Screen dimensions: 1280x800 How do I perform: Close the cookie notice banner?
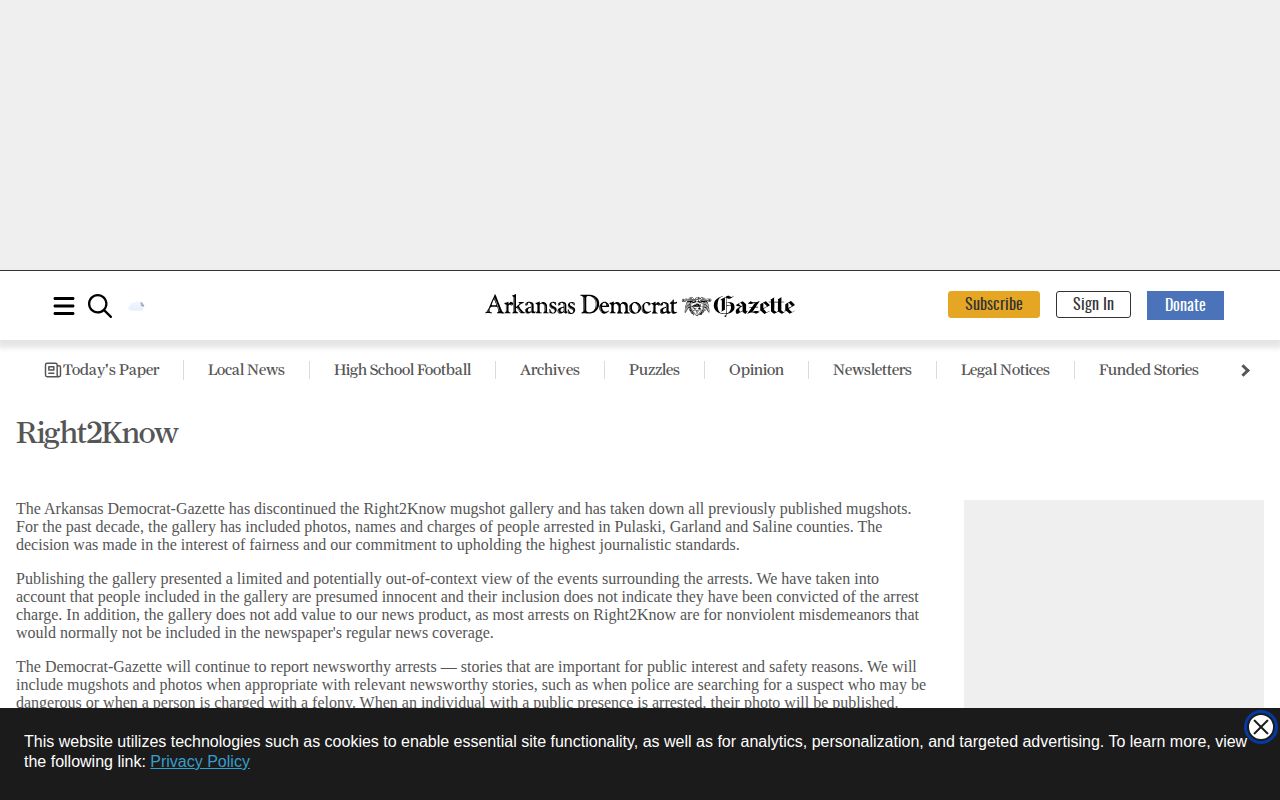pos(1261,727)
